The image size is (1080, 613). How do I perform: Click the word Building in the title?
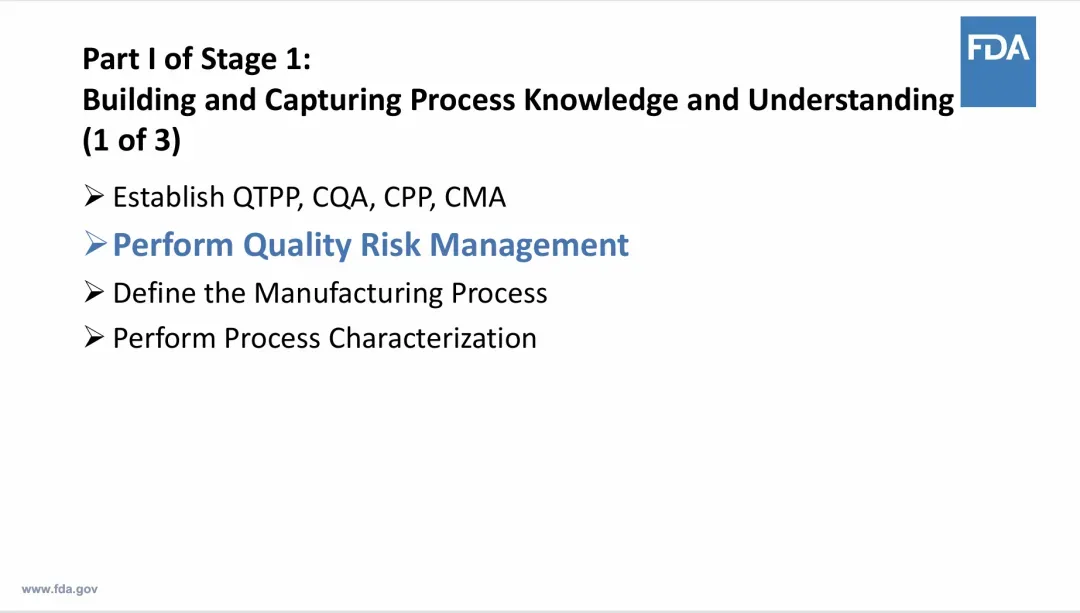point(139,101)
